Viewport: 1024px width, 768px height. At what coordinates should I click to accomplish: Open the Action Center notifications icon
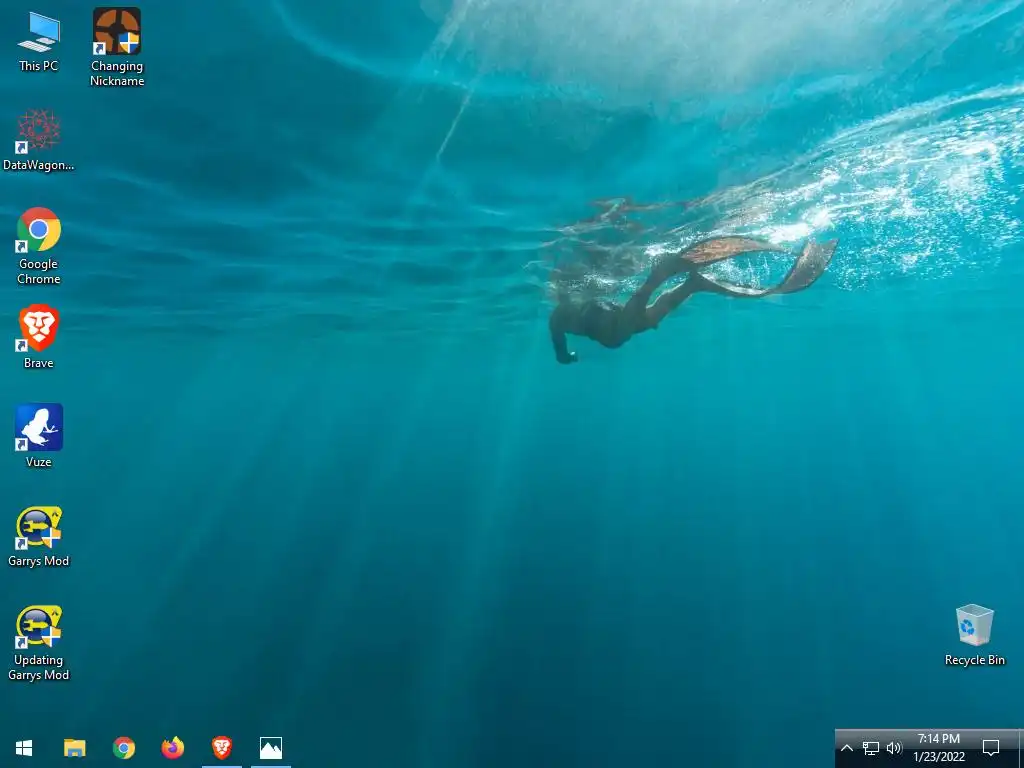pyautogui.click(x=991, y=748)
